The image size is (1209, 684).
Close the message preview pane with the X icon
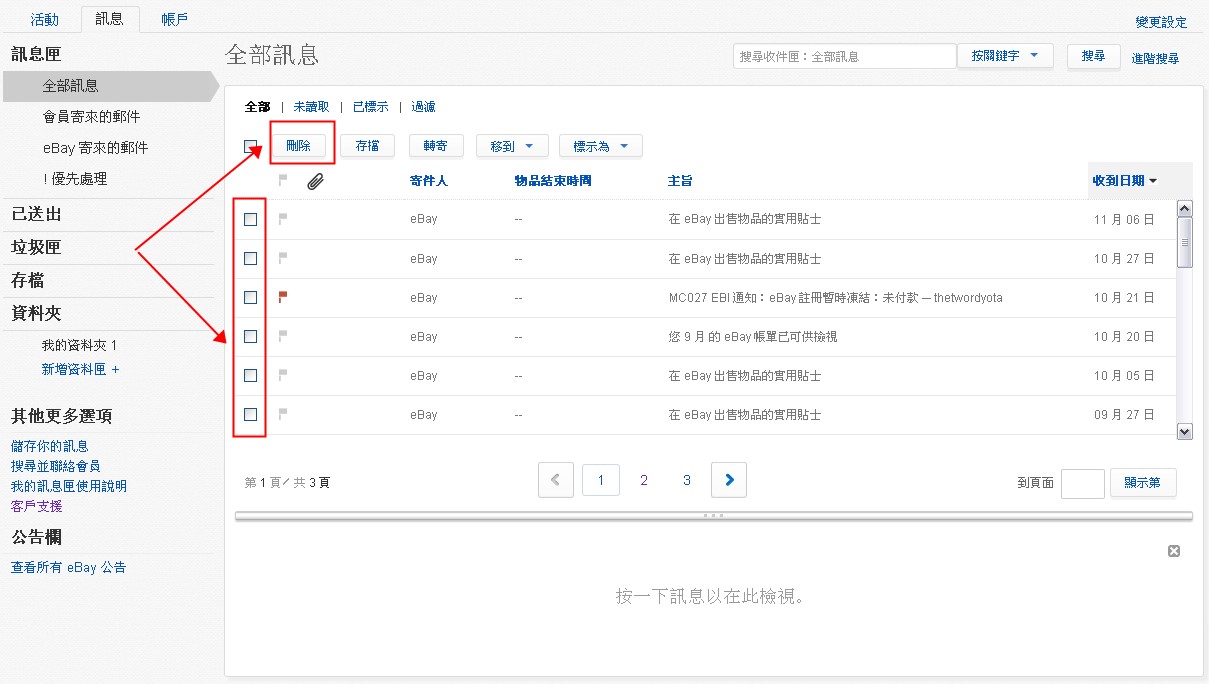1173,550
